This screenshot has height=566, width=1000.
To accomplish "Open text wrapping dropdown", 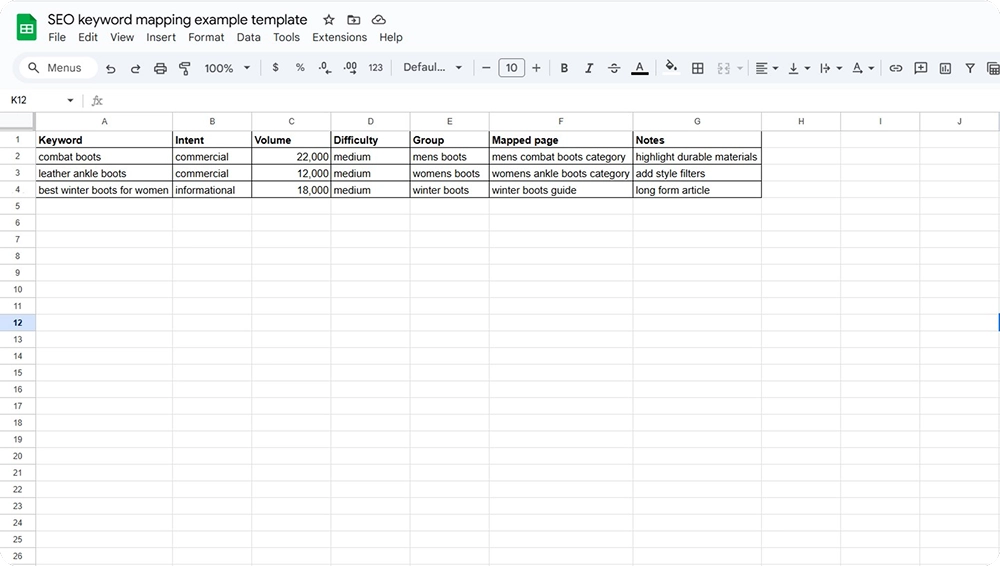I will point(830,68).
